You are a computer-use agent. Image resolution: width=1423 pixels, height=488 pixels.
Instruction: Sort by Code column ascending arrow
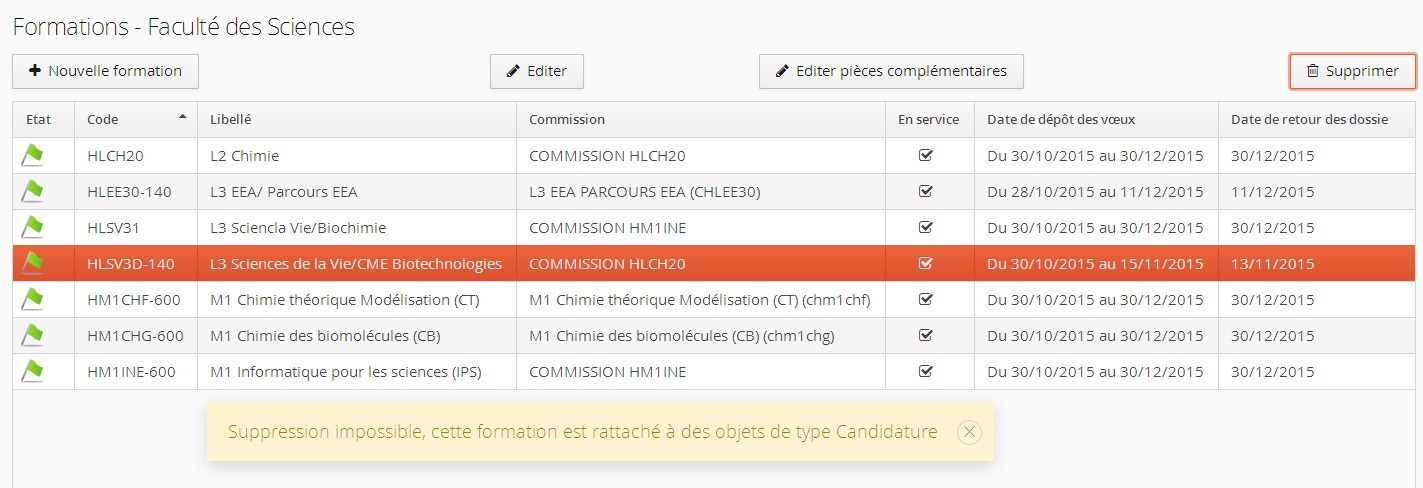click(182, 118)
